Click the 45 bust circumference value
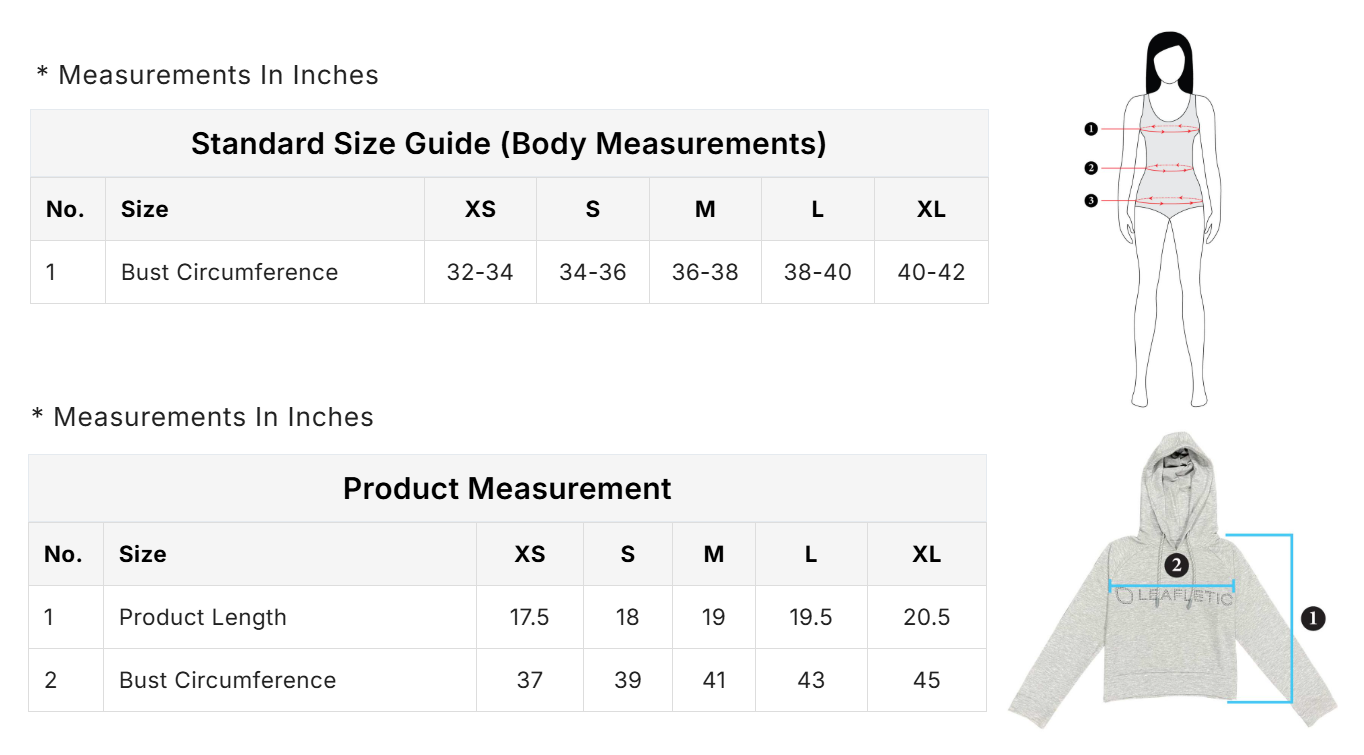Viewport: 1364px width, 755px height. [926, 680]
